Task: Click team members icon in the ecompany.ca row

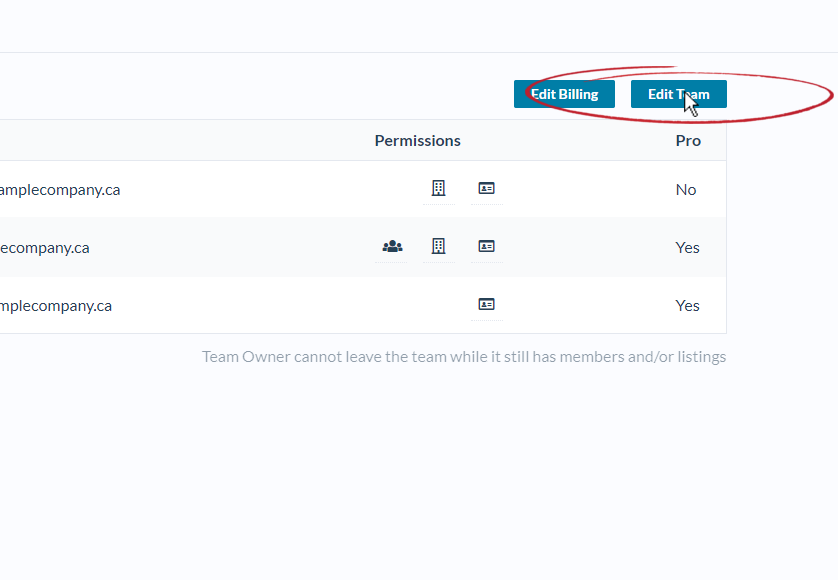Action: pyautogui.click(x=392, y=246)
